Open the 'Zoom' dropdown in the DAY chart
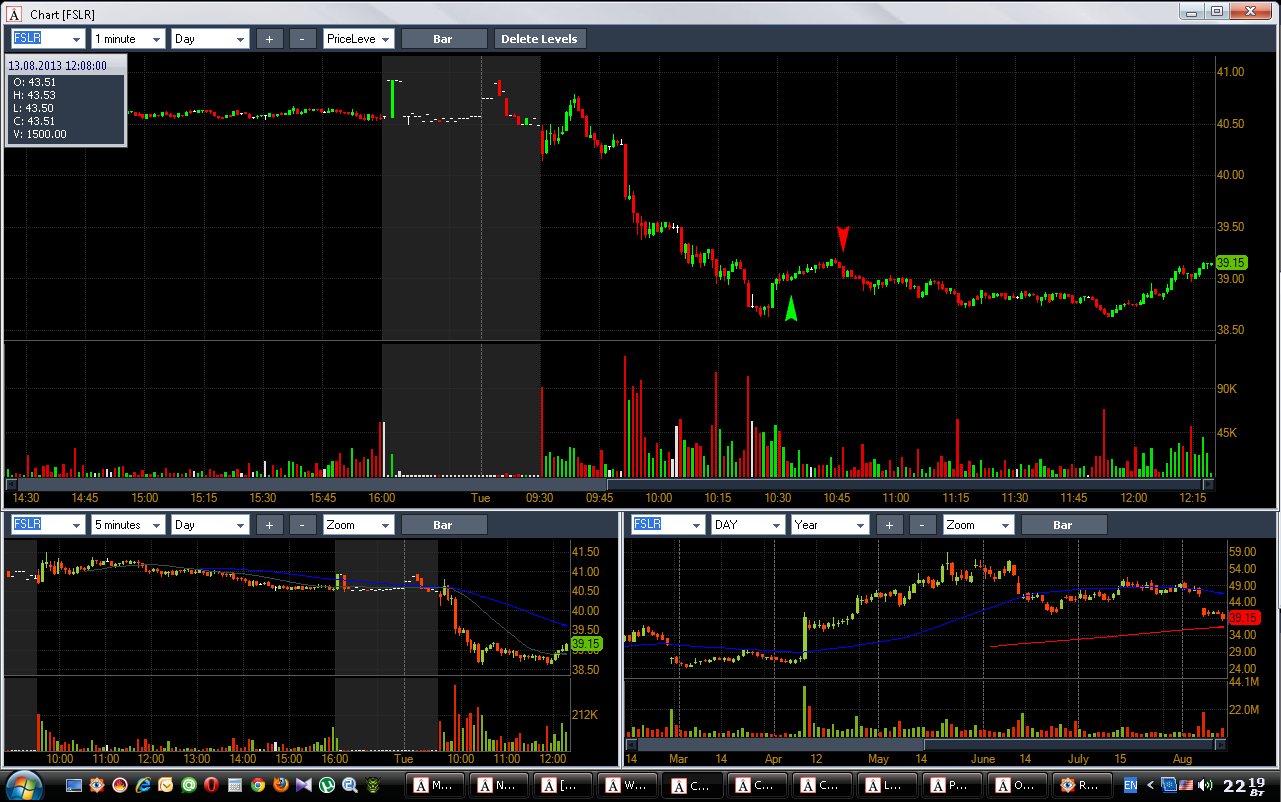This screenshot has width=1281, height=802. point(979,524)
